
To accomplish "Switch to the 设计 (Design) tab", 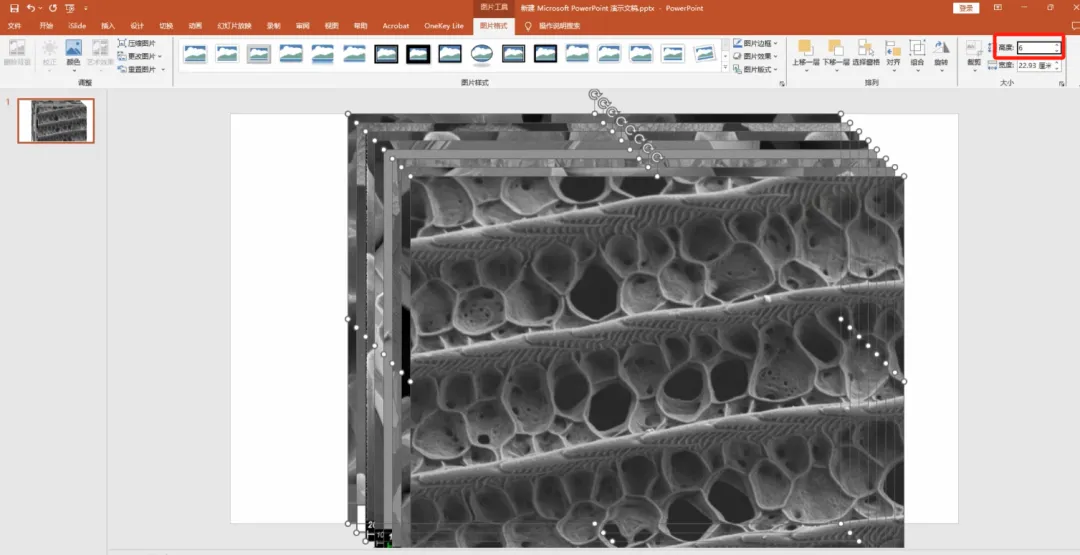I will tap(137, 25).
